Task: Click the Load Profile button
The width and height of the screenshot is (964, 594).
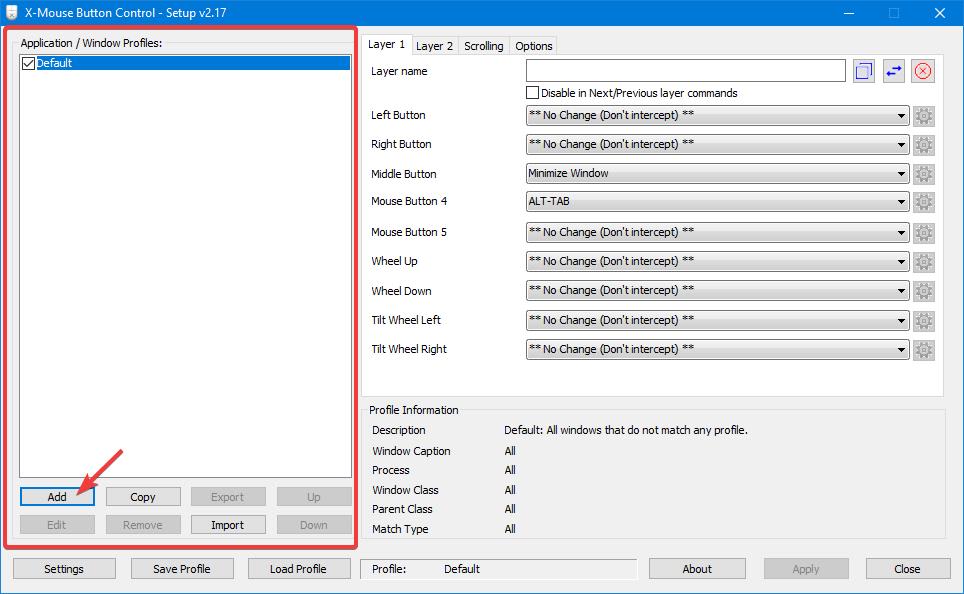Action: point(299,569)
